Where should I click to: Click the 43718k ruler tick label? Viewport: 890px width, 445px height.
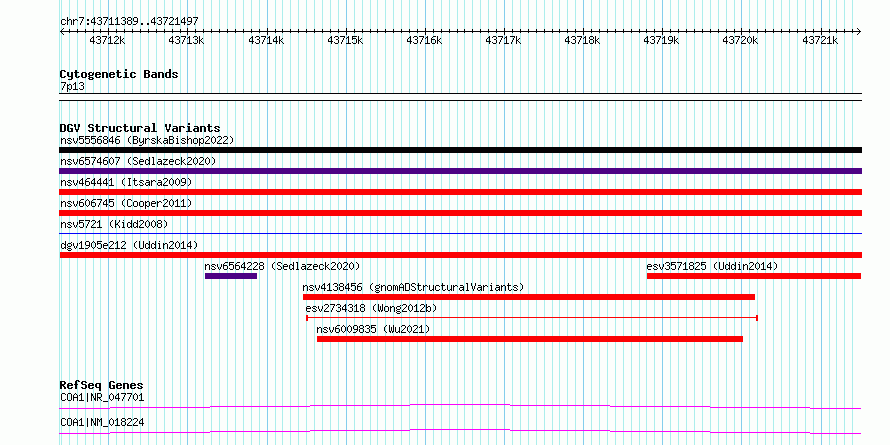point(583,40)
